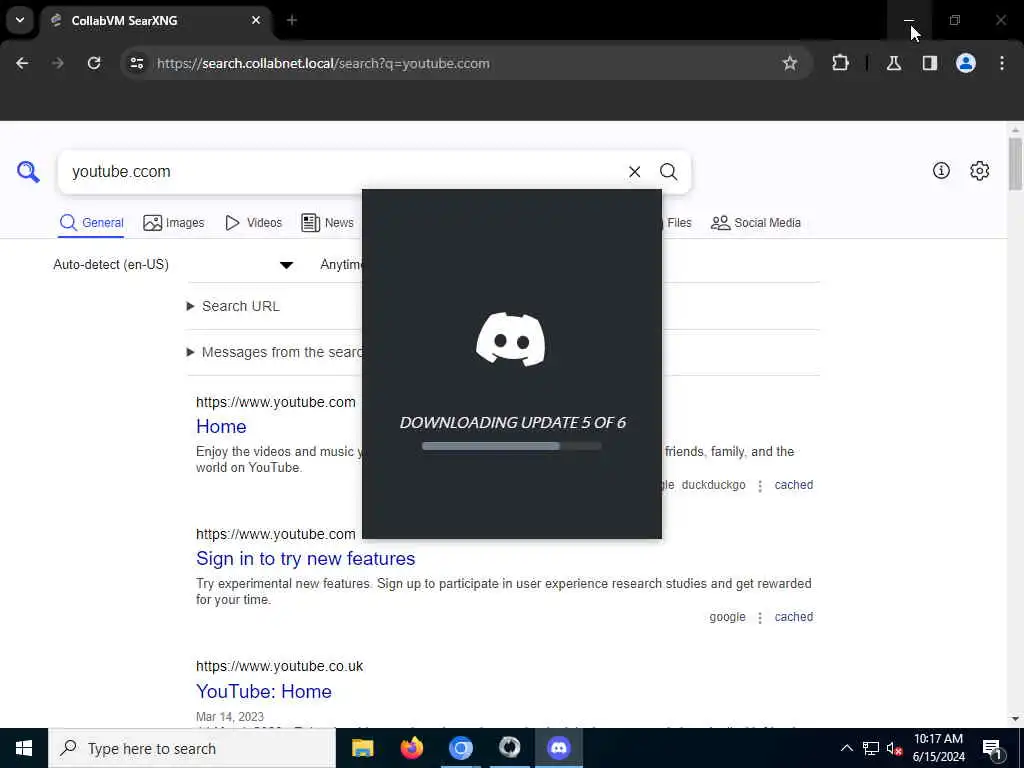Click the taskbar clock showing 10:17 AM
This screenshot has width=1024, height=768.
pyautogui.click(x=938, y=748)
